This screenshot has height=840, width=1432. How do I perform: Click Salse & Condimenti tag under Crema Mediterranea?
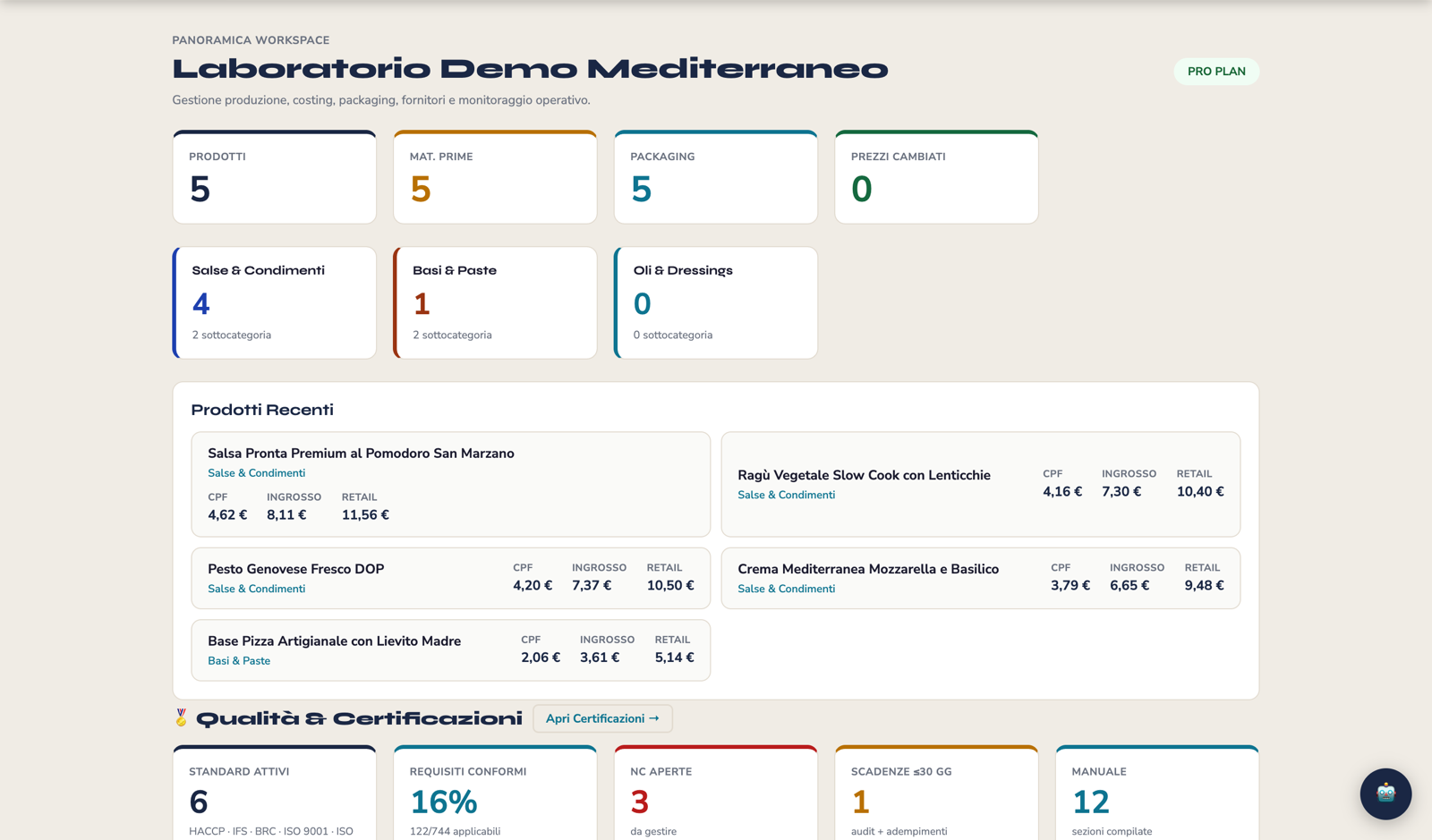click(x=786, y=589)
